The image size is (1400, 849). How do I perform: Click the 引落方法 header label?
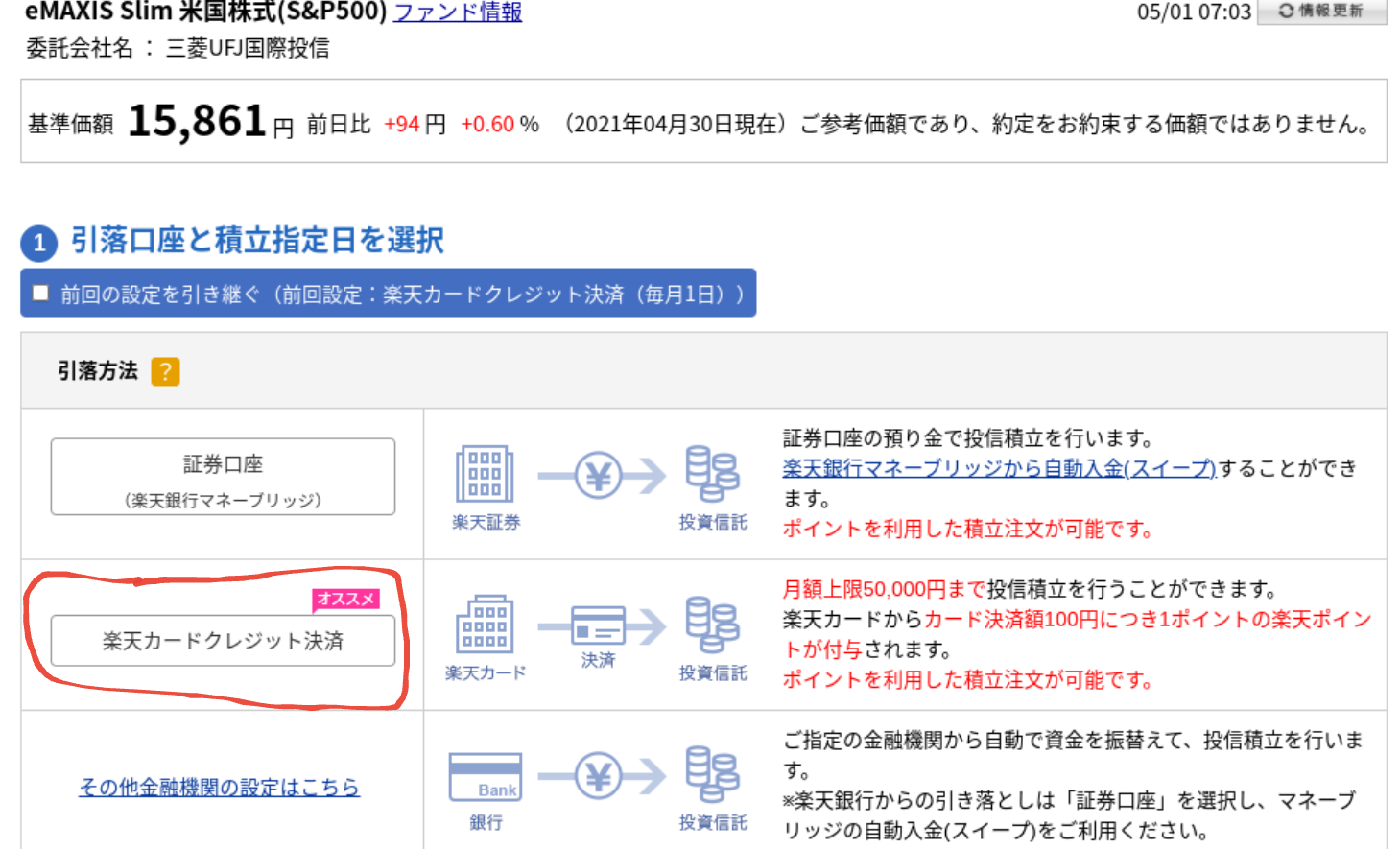pos(98,371)
